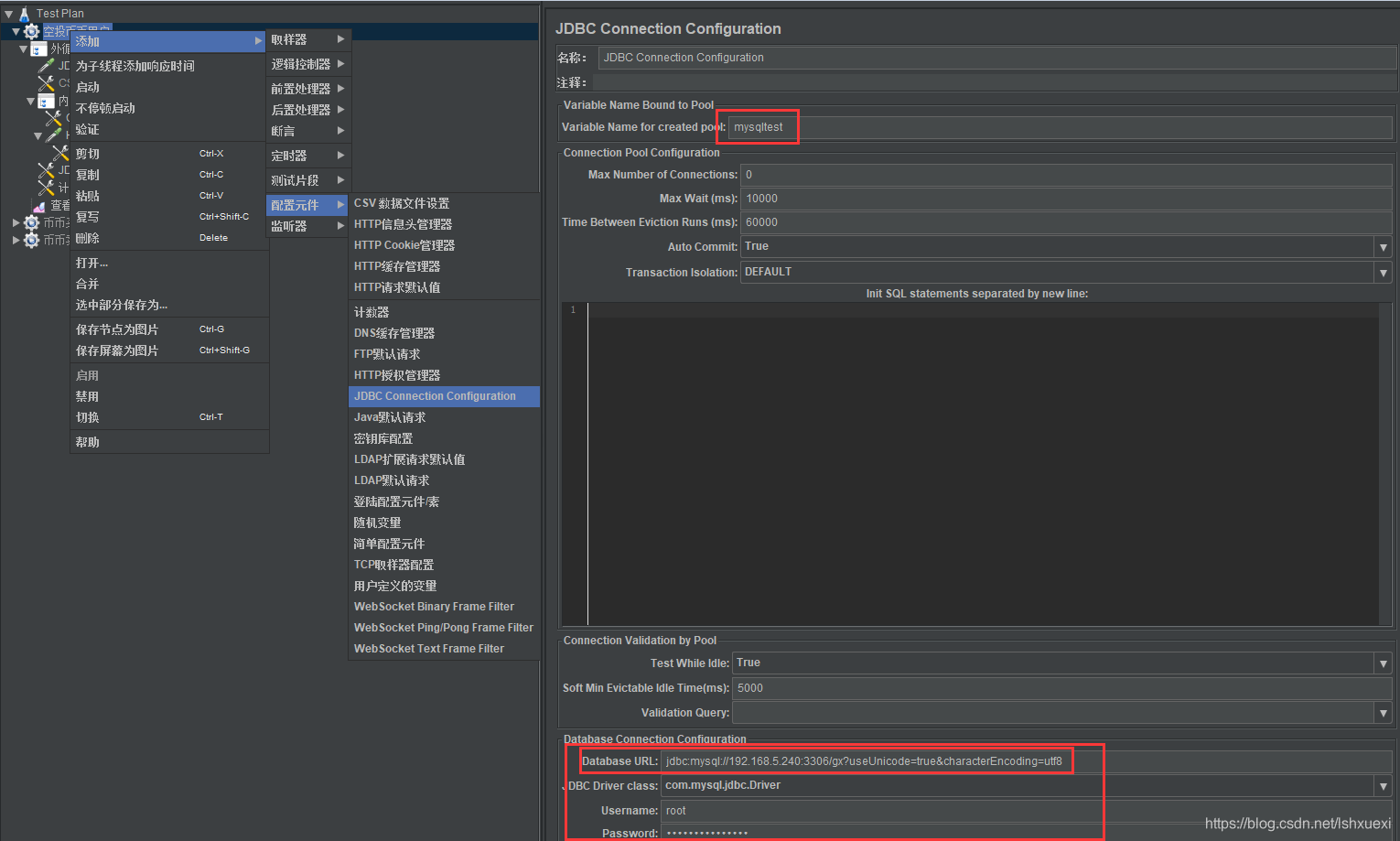Choose 禁用 in the context menu
The height and width of the screenshot is (841, 1400).
[168, 396]
